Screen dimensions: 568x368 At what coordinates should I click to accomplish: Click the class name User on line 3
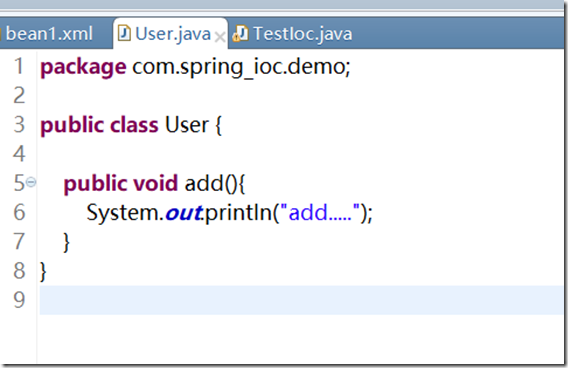coord(187,125)
